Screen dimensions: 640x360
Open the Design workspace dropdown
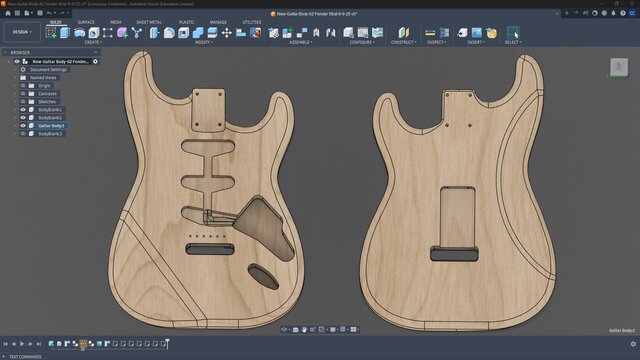coord(22,32)
